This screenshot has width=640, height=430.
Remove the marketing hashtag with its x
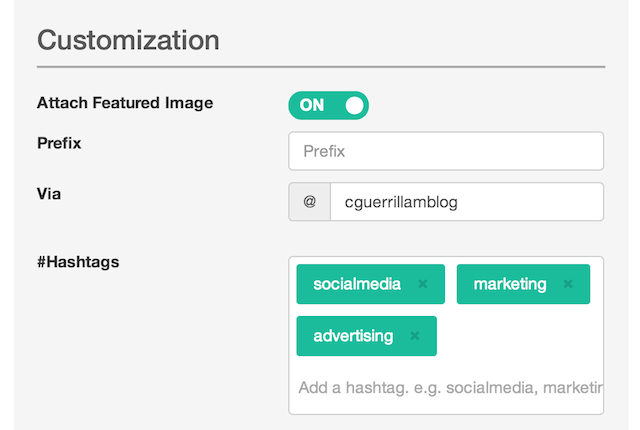point(568,285)
